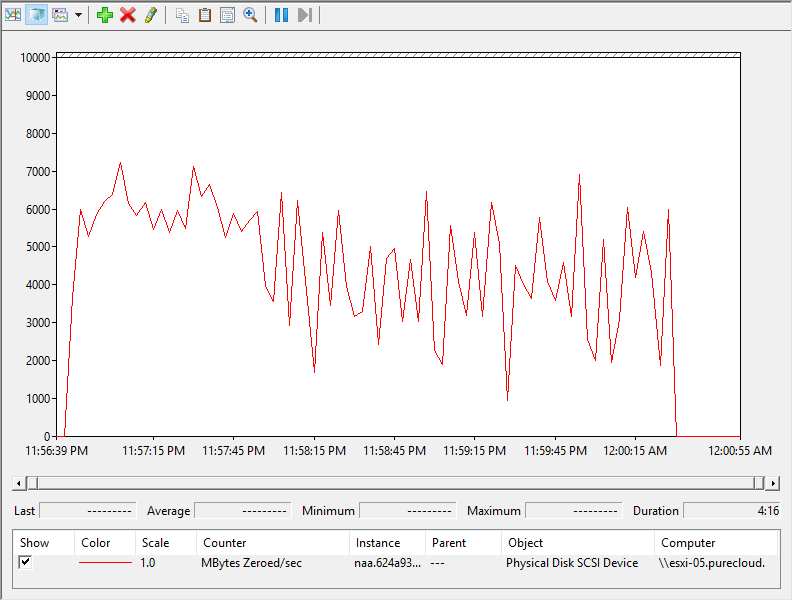
Task: Click the Change Graph Type icon
Action: (60, 15)
